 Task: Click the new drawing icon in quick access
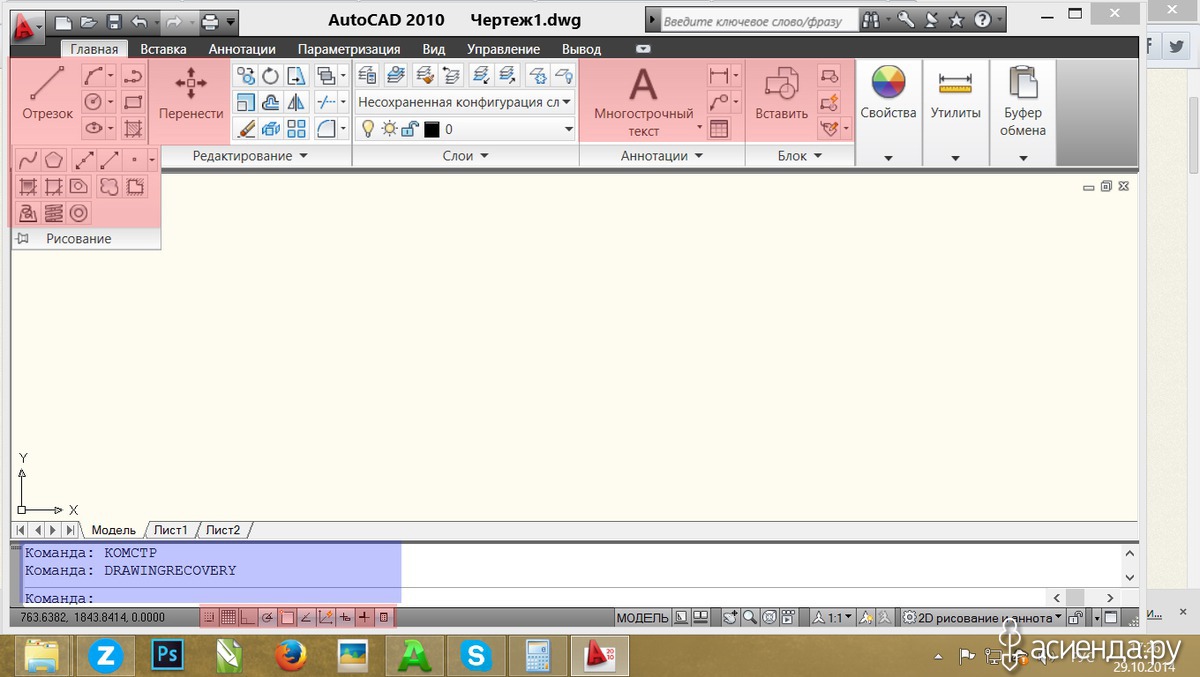point(62,21)
